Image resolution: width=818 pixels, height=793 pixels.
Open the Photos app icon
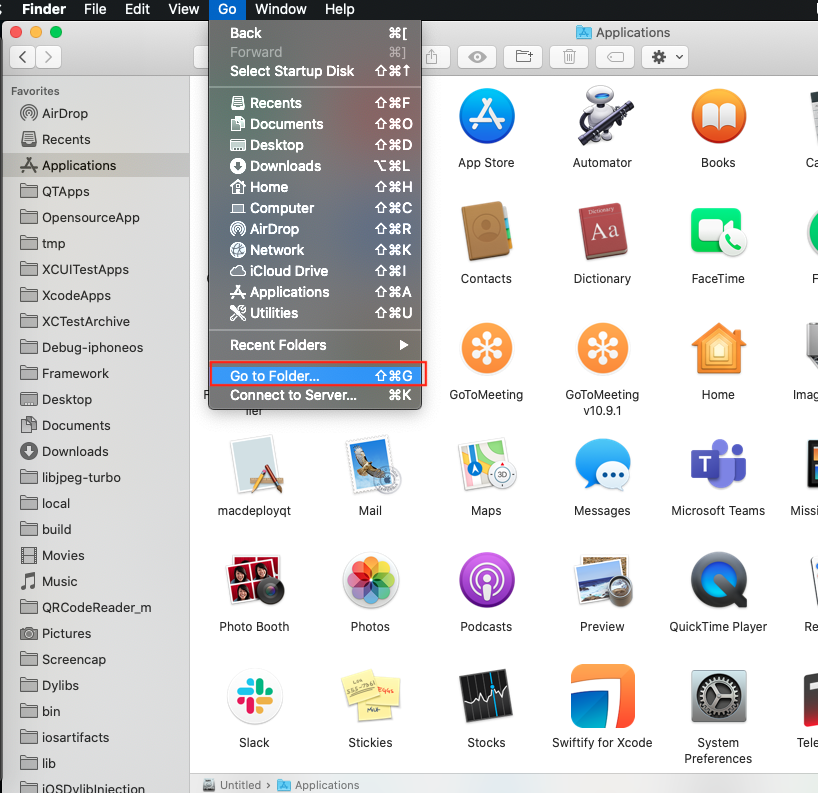[x=371, y=580]
